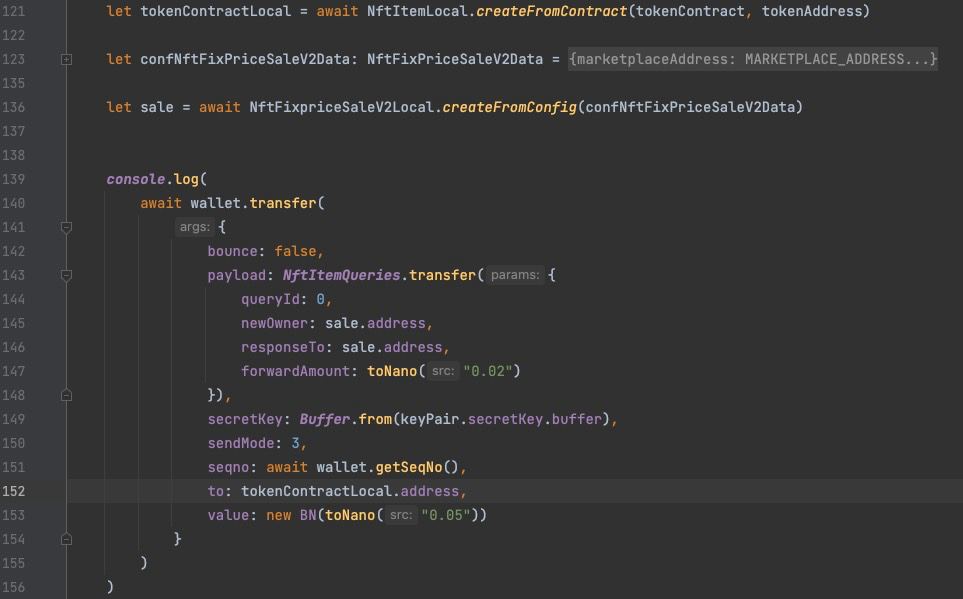Click the fold end marker at line 154
The height and width of the screenshot is (599, 963).
(66, 539)
